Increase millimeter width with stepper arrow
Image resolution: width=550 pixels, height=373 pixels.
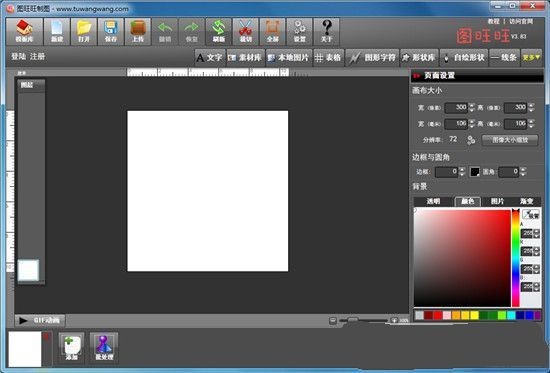(471, 121)
